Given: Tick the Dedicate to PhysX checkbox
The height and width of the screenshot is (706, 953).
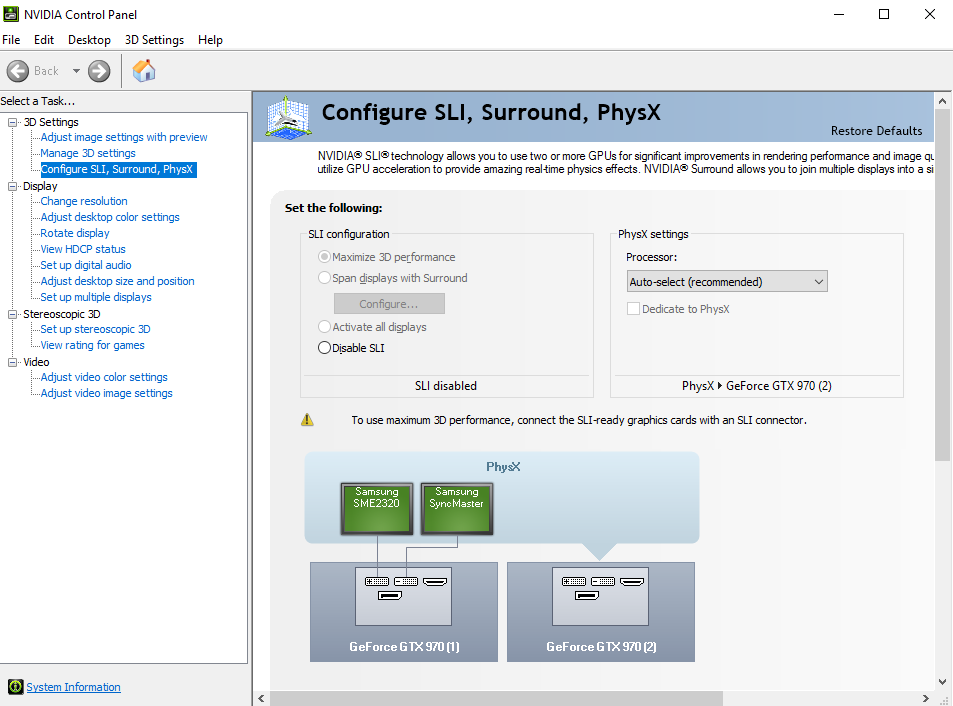Looking at the screenshot, I should pos(633,309).
